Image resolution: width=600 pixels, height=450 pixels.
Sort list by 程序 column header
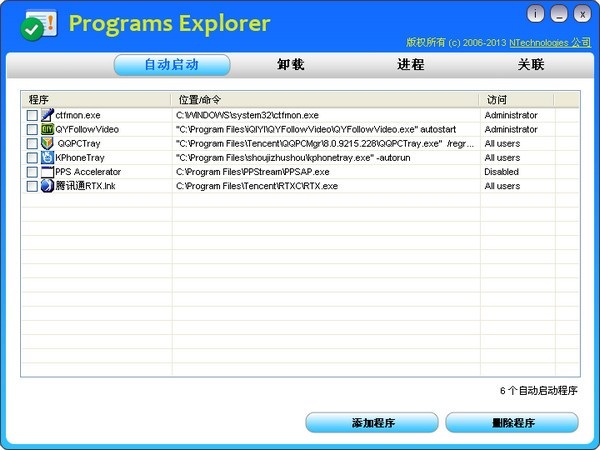(96, 100)
